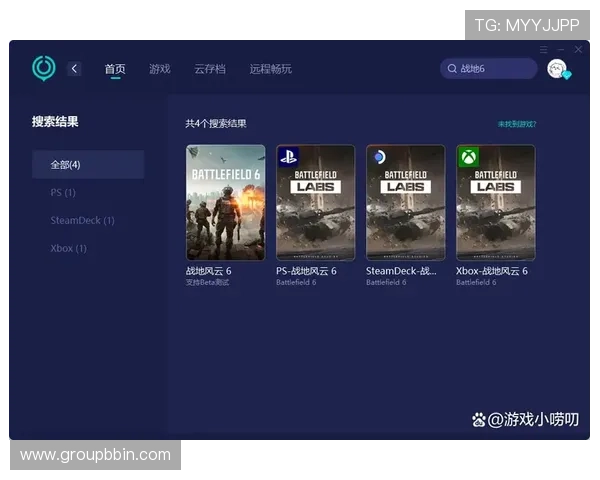Click the search magnifier icon
This screenshot has height=480, width=600.
pos(452,69)
